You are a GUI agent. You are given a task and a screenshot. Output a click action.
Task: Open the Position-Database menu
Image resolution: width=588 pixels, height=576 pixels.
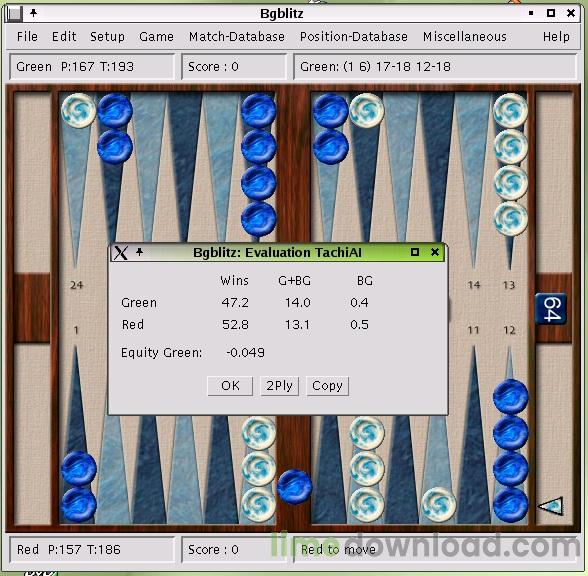tap(354, 37)
